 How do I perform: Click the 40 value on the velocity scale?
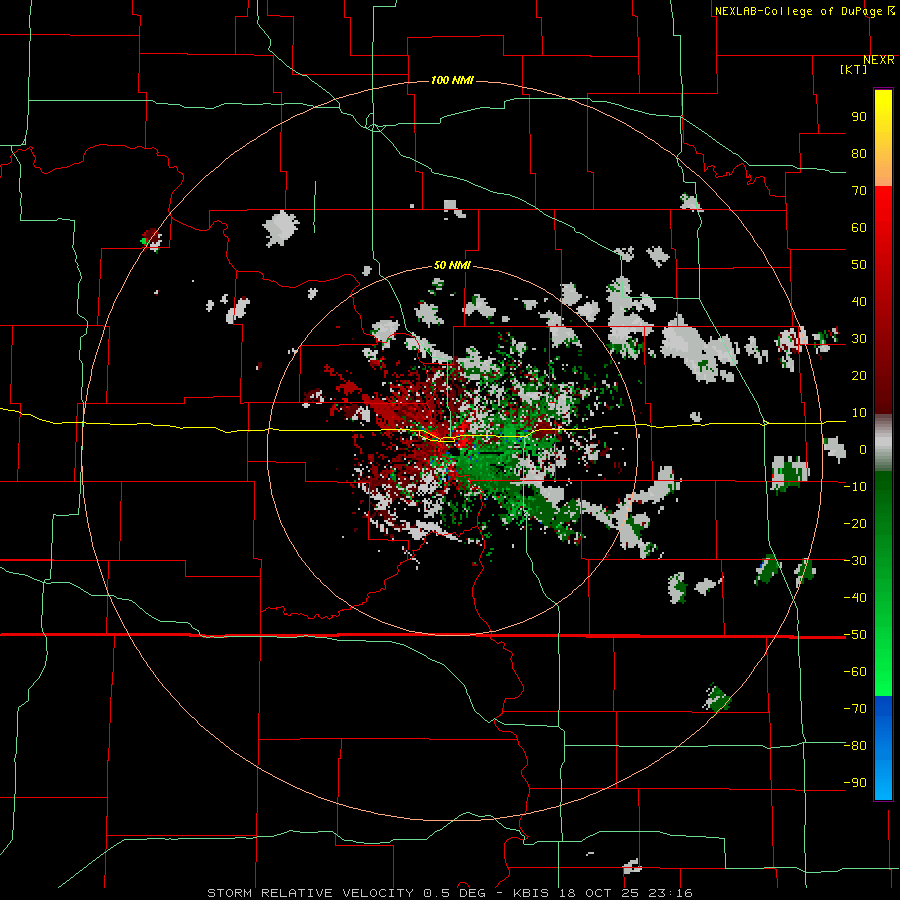click(859, 301)
